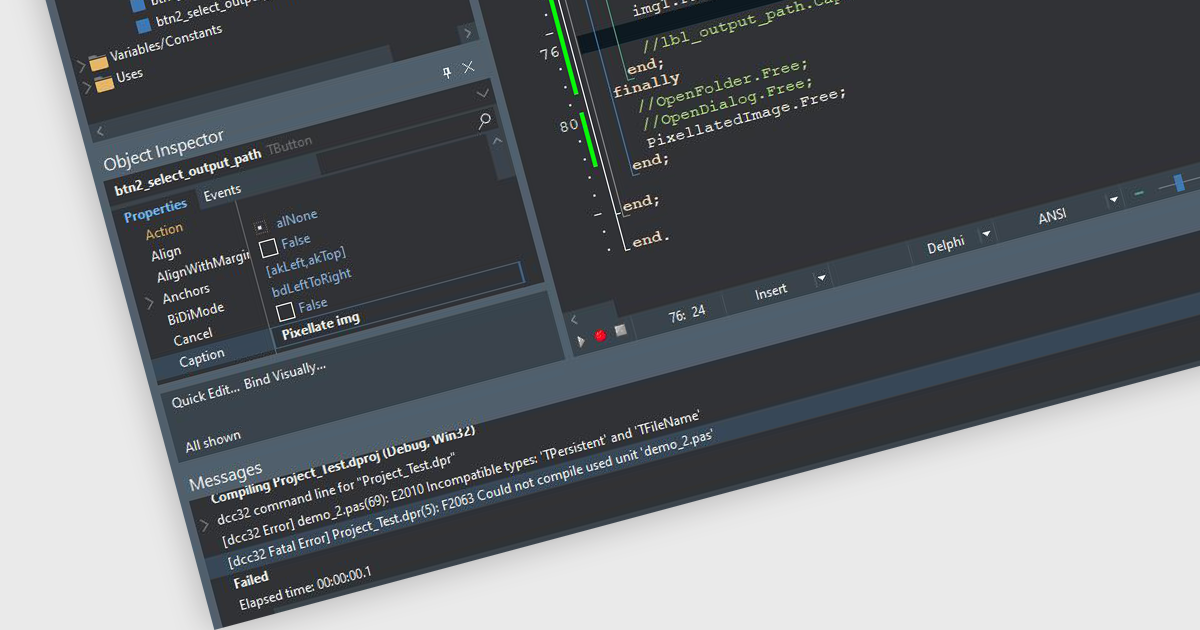Click the Object Inspector search magnifier icon
Image resolution: width=1200 pixels, height=630 pixels.
(x=484, y=121)
